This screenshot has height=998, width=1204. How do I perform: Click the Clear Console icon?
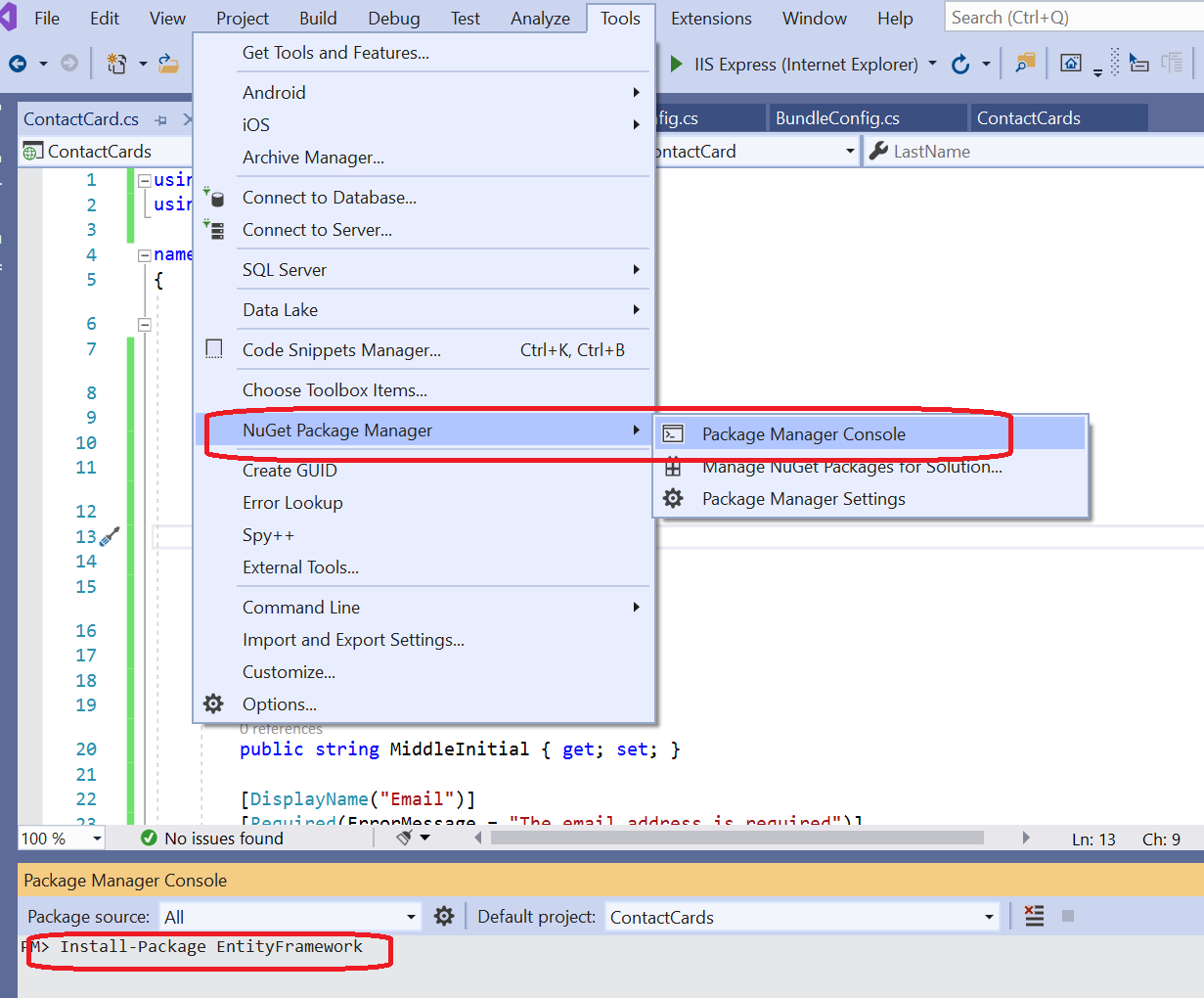1034,916
